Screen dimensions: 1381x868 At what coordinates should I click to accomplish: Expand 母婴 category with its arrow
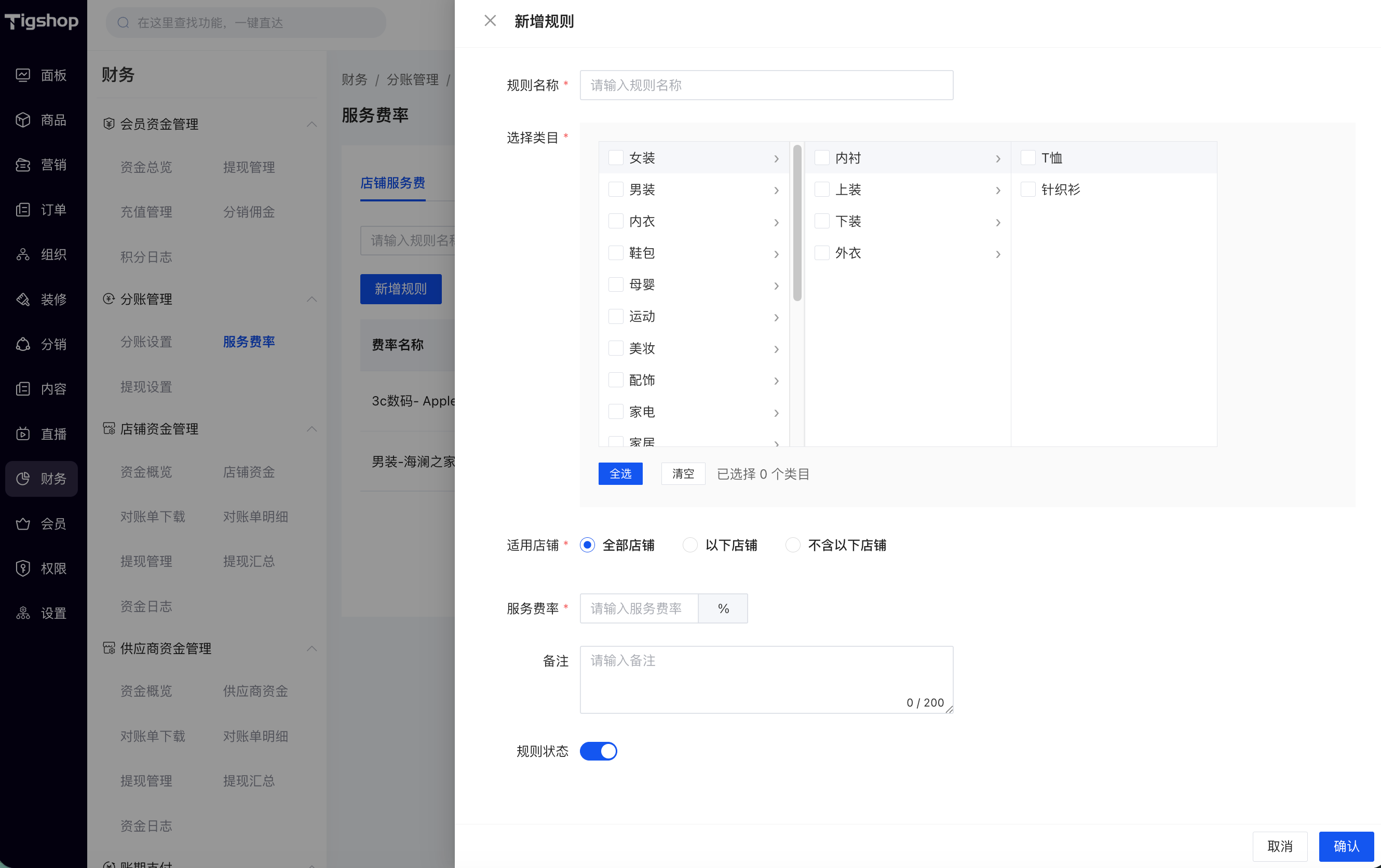coord(777,286)
